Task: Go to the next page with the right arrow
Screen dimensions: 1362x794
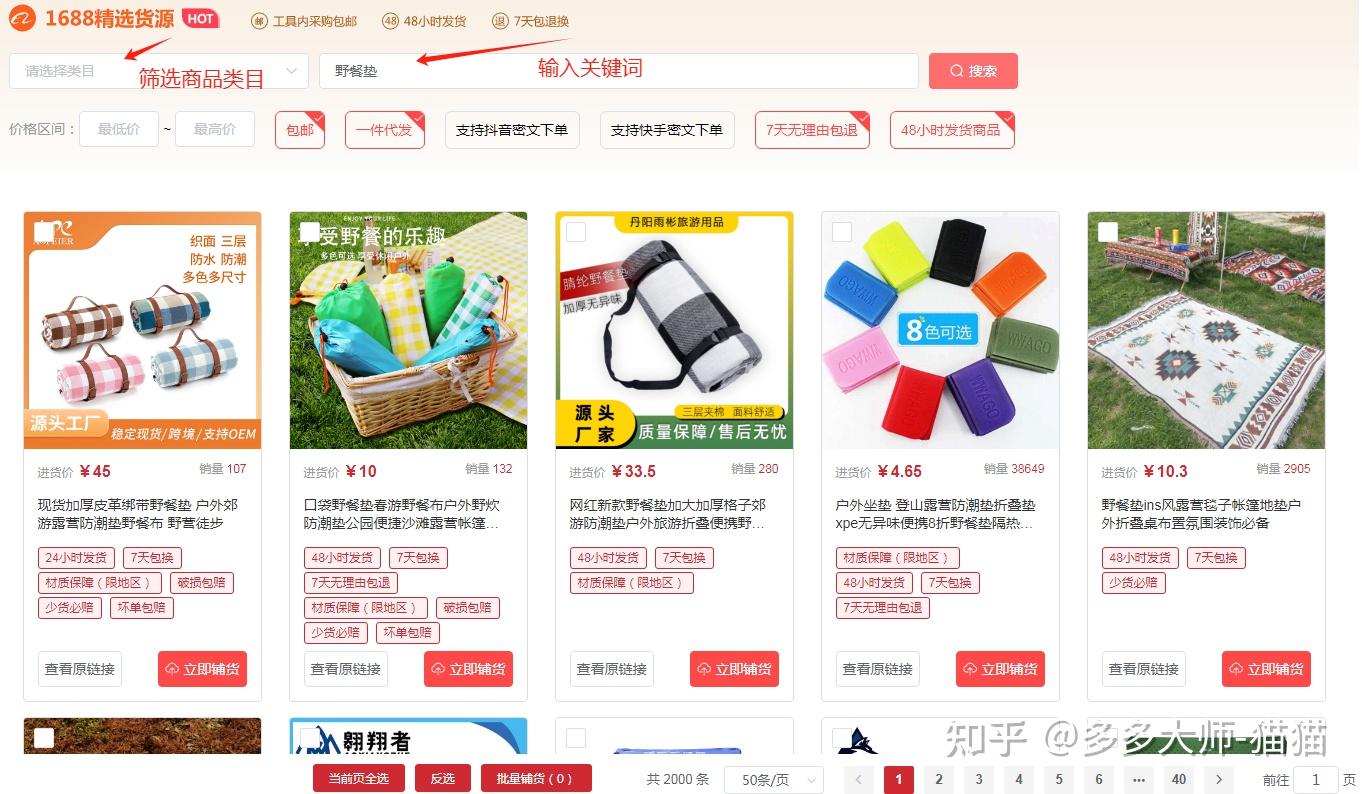Action: pyautogui.click(x=1218, y=780)
